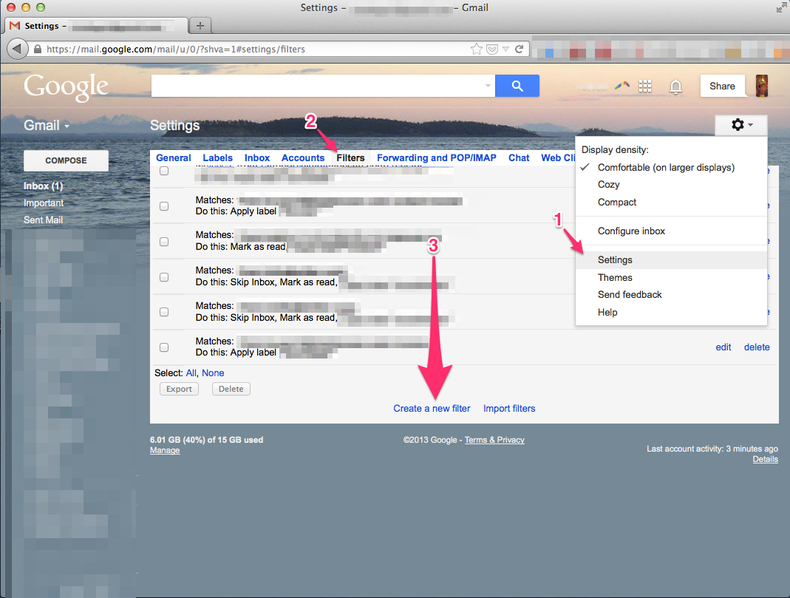
Task: Click the blue search magnifier button
Action: pyautogui.click(x=517, y=86)
